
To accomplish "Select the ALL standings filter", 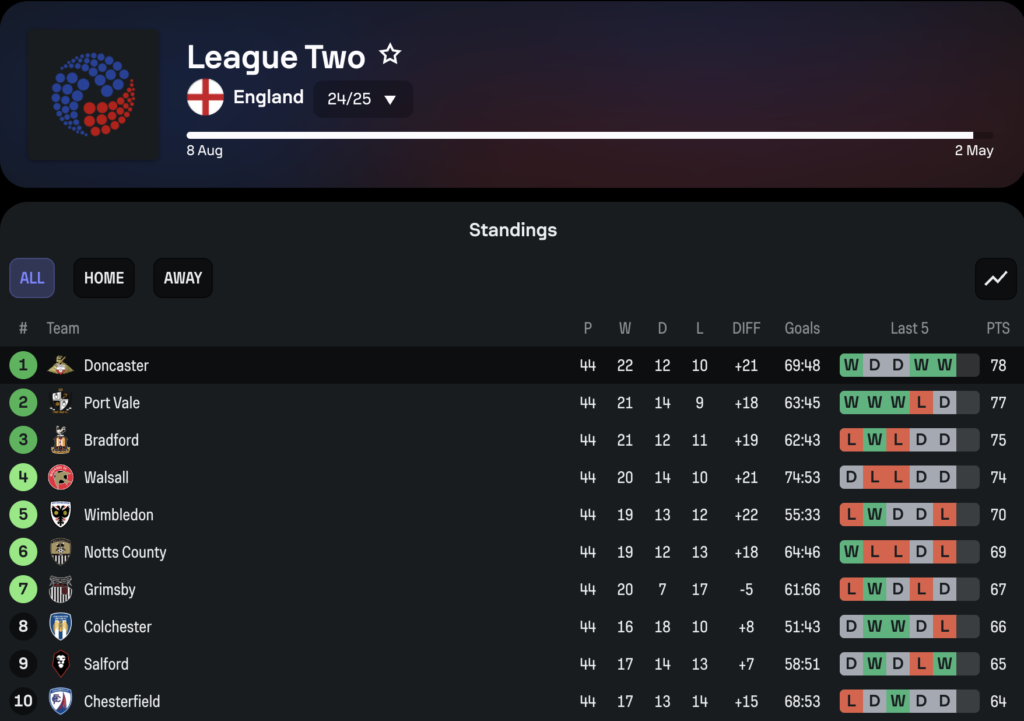I will [x=32, y=278].
